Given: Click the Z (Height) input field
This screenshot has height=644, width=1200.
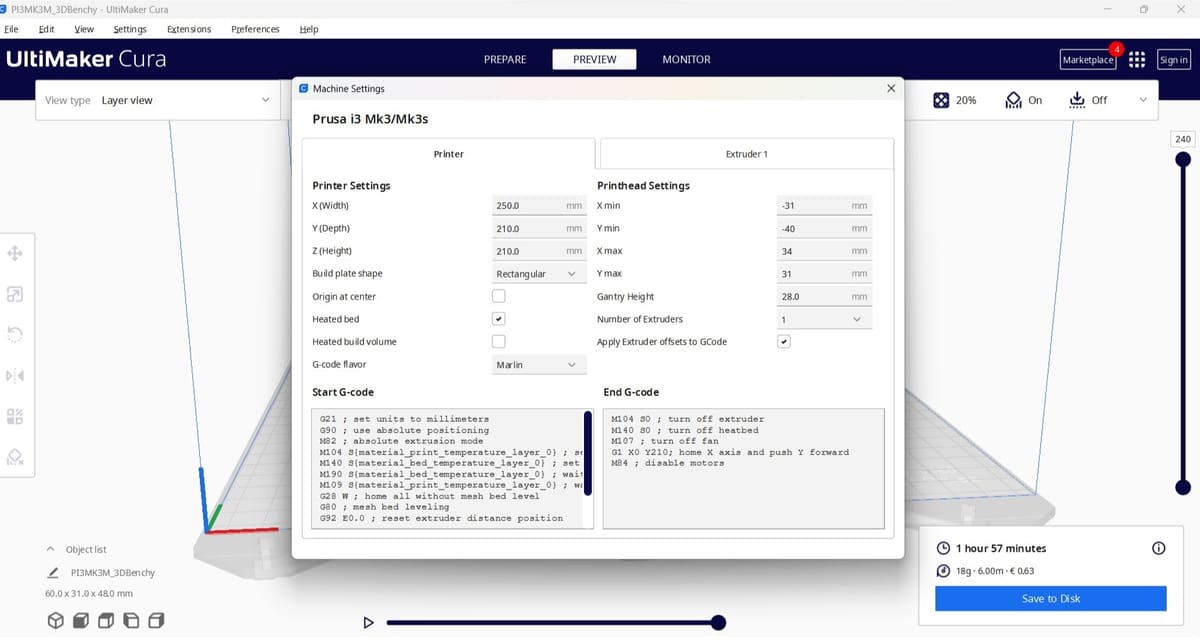Looking at the screenshot, I should pos(539,251).
